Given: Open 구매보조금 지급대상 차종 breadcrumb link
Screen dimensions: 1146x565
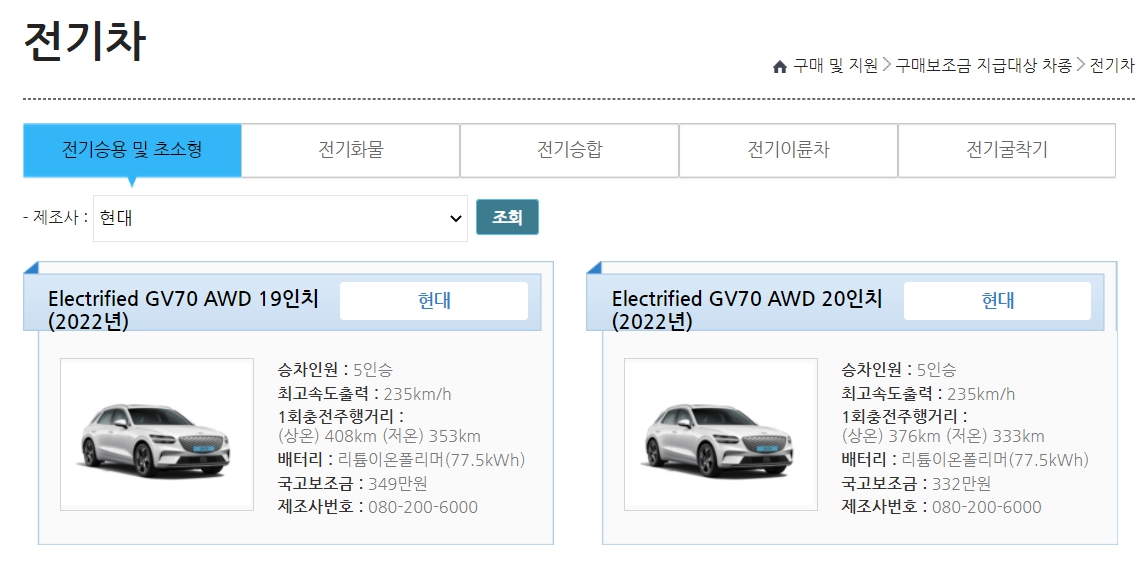Looking at the screenshot, I should point(984,66).
